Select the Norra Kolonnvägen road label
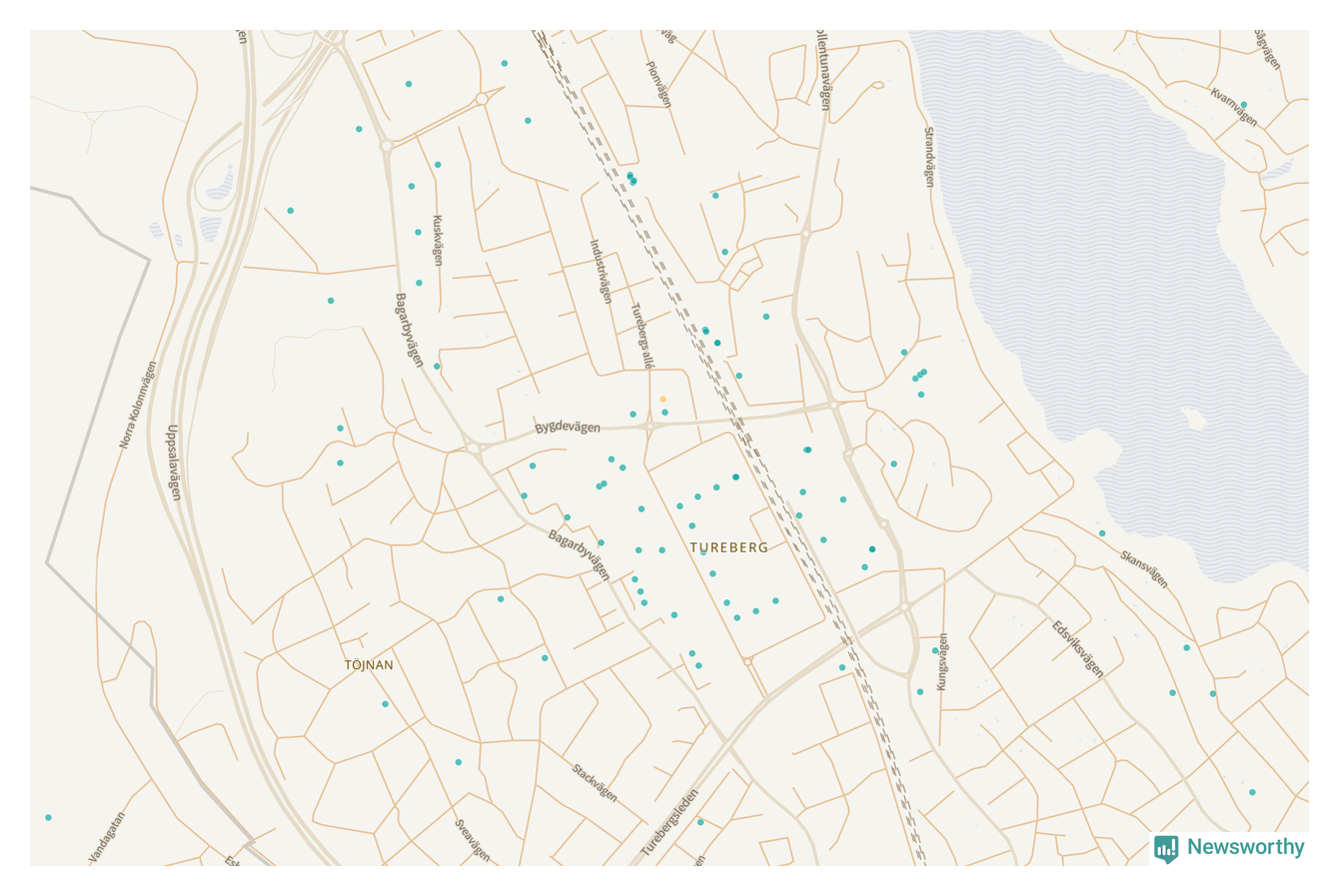Viewport: 1339px width, 896px height. (139, 405)
